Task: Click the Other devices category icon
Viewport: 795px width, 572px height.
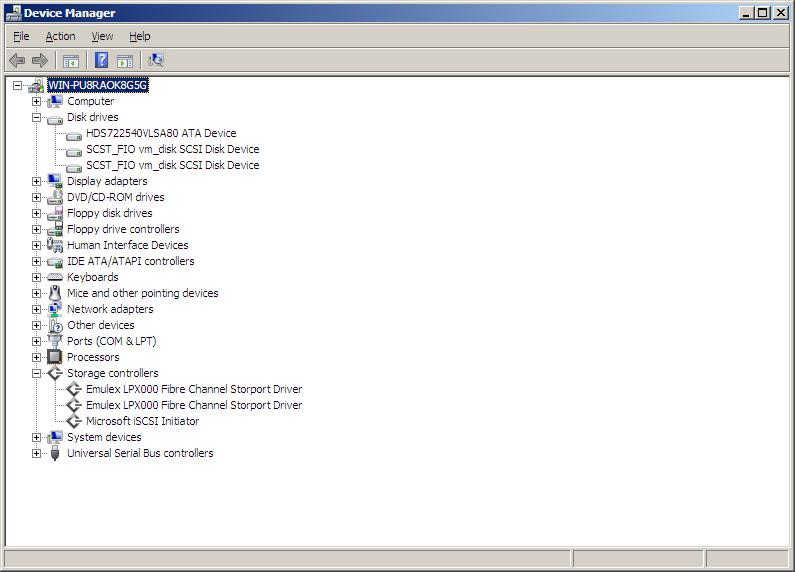Action: click(x=55, y=326)
